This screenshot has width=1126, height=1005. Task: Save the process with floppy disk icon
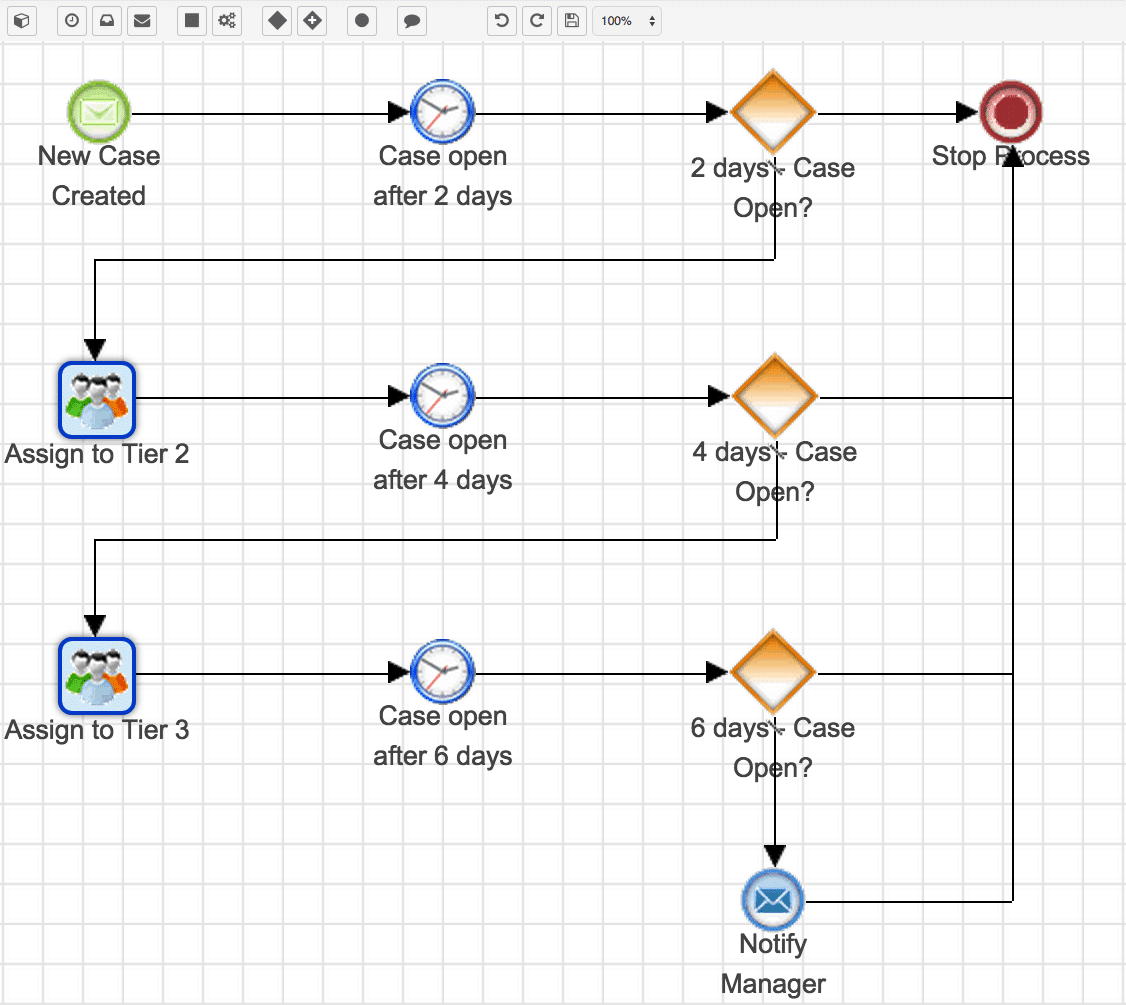pos(572,21)
